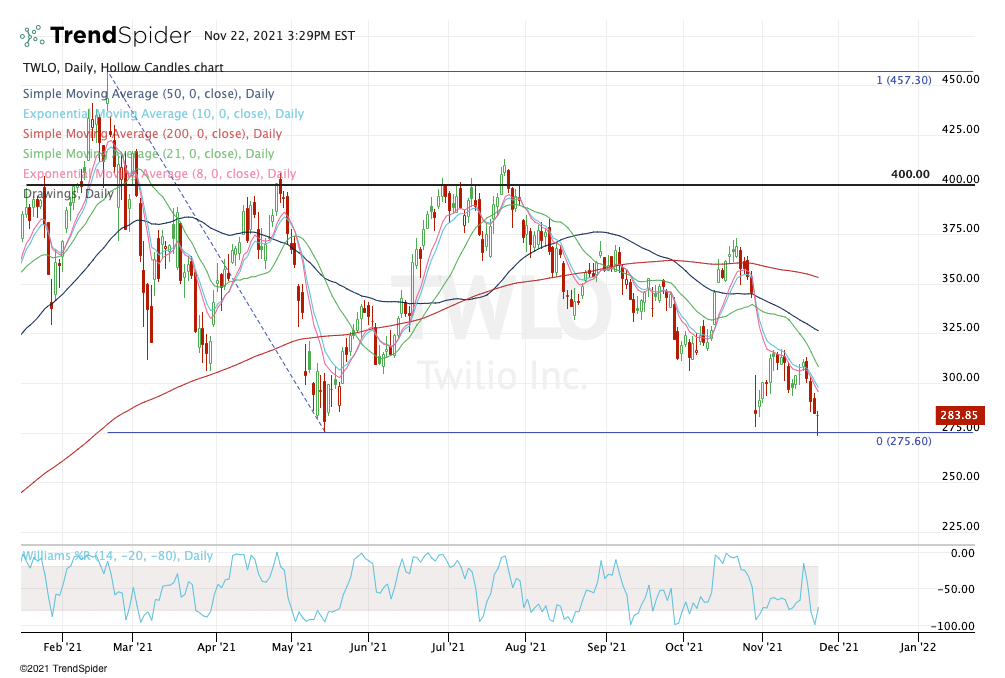1005x678 pixels.
Task: Click the Oct '21 date axis label
Action: (x=684, y=647)
